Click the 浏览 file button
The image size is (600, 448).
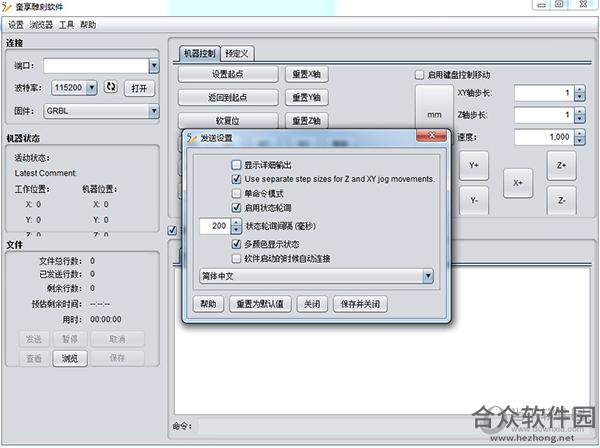coord(70,358)
